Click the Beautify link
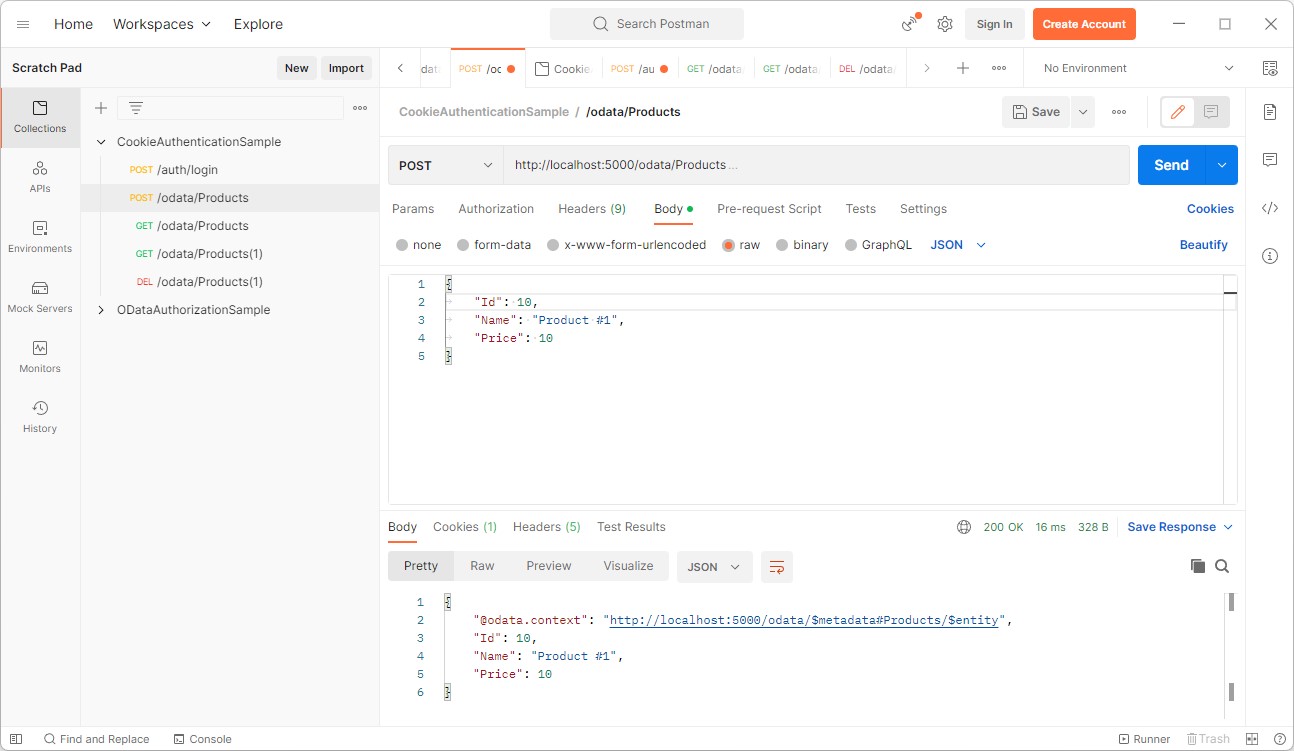 pos(1203,245)
